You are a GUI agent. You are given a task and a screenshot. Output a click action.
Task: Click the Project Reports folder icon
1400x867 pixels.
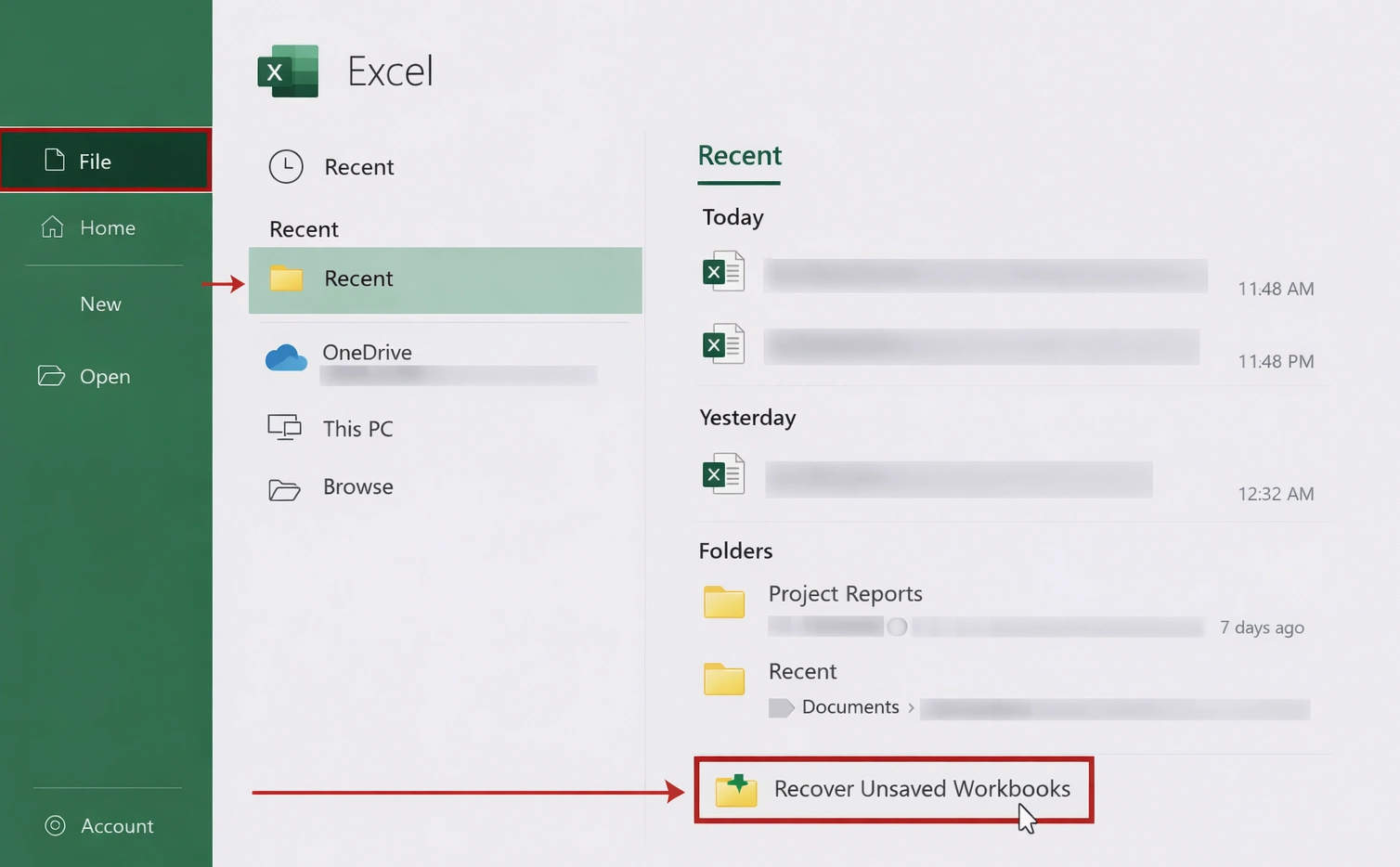[x=724, y=602]
